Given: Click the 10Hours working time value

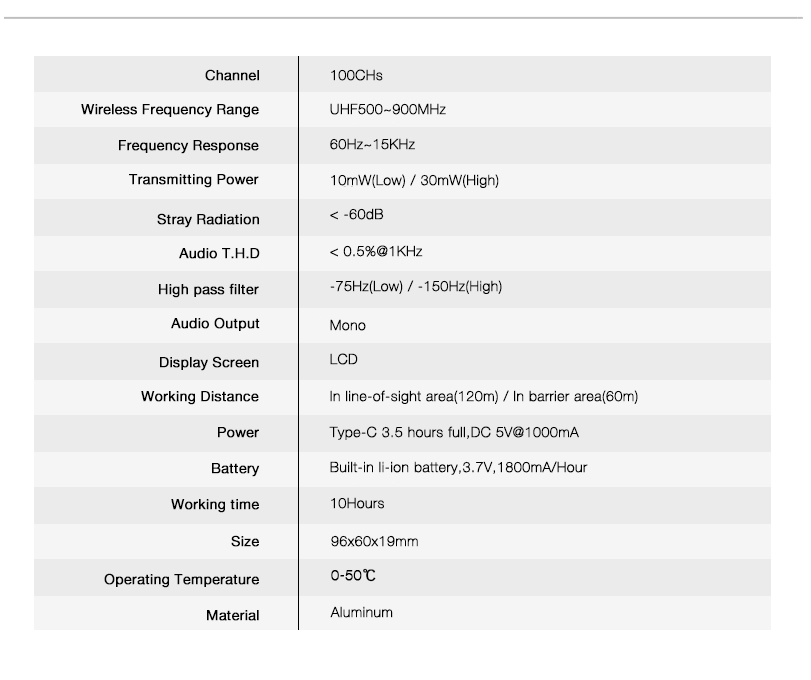Looking at the screenshot, I should click(357, 504).
